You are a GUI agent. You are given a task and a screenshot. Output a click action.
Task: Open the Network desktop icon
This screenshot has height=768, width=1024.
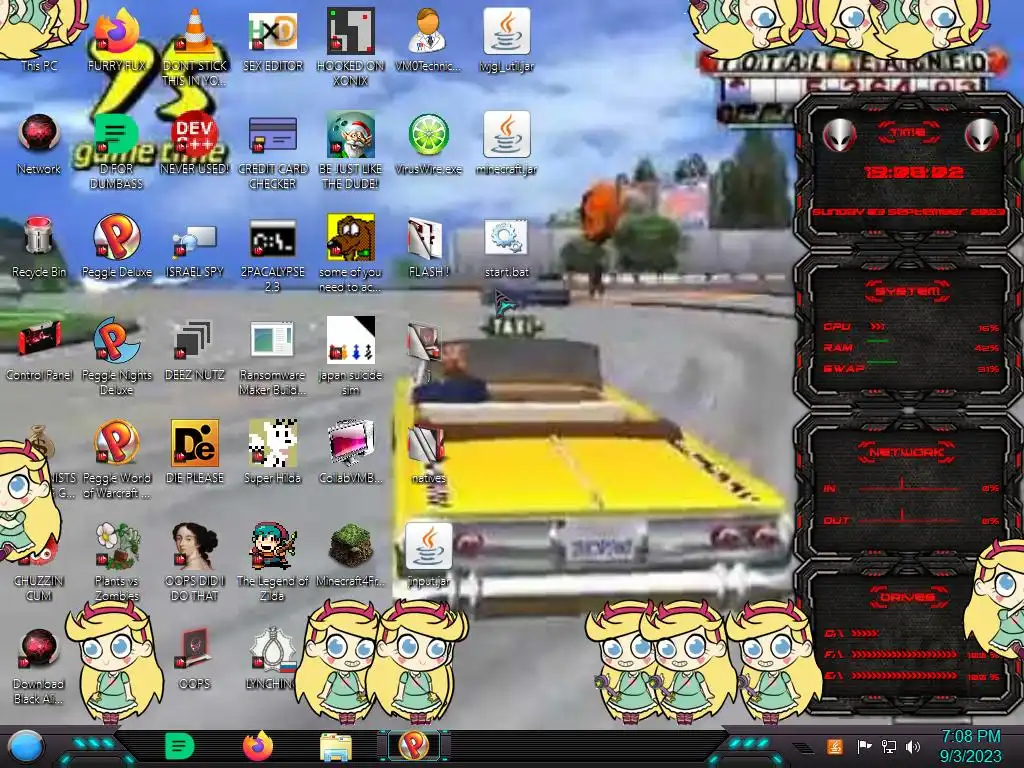tap(39, 144)
